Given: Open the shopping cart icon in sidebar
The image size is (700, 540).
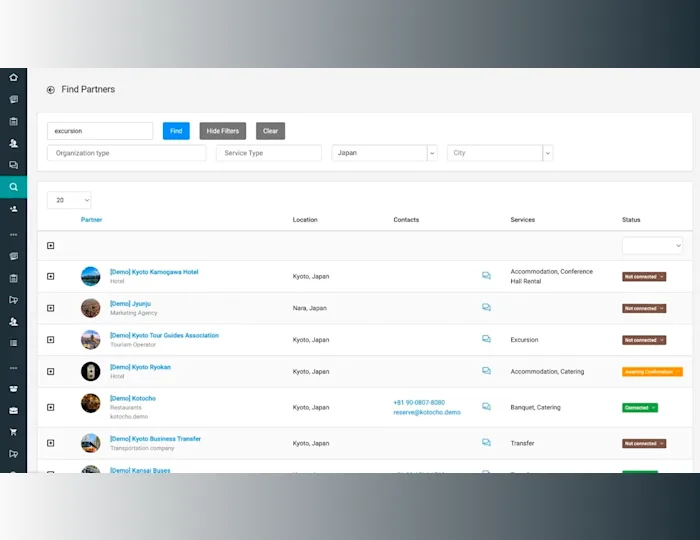Looking at the screenshot, I should 13,432.
